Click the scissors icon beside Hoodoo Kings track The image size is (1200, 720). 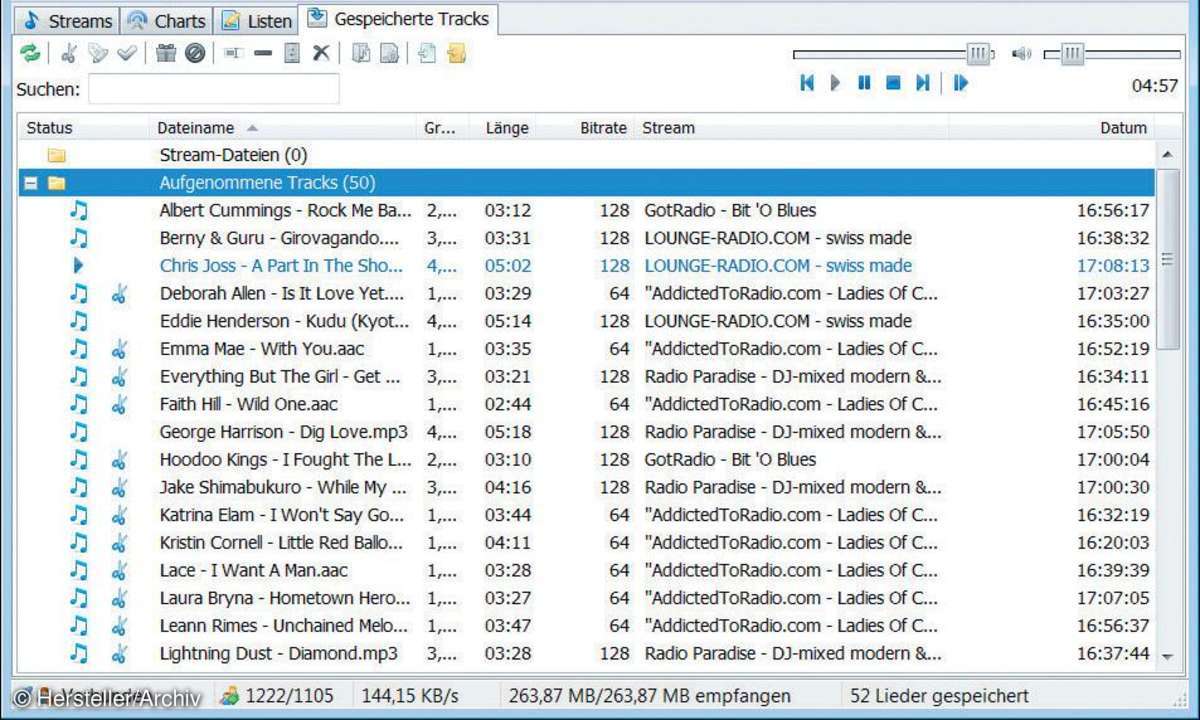point(119,460)
